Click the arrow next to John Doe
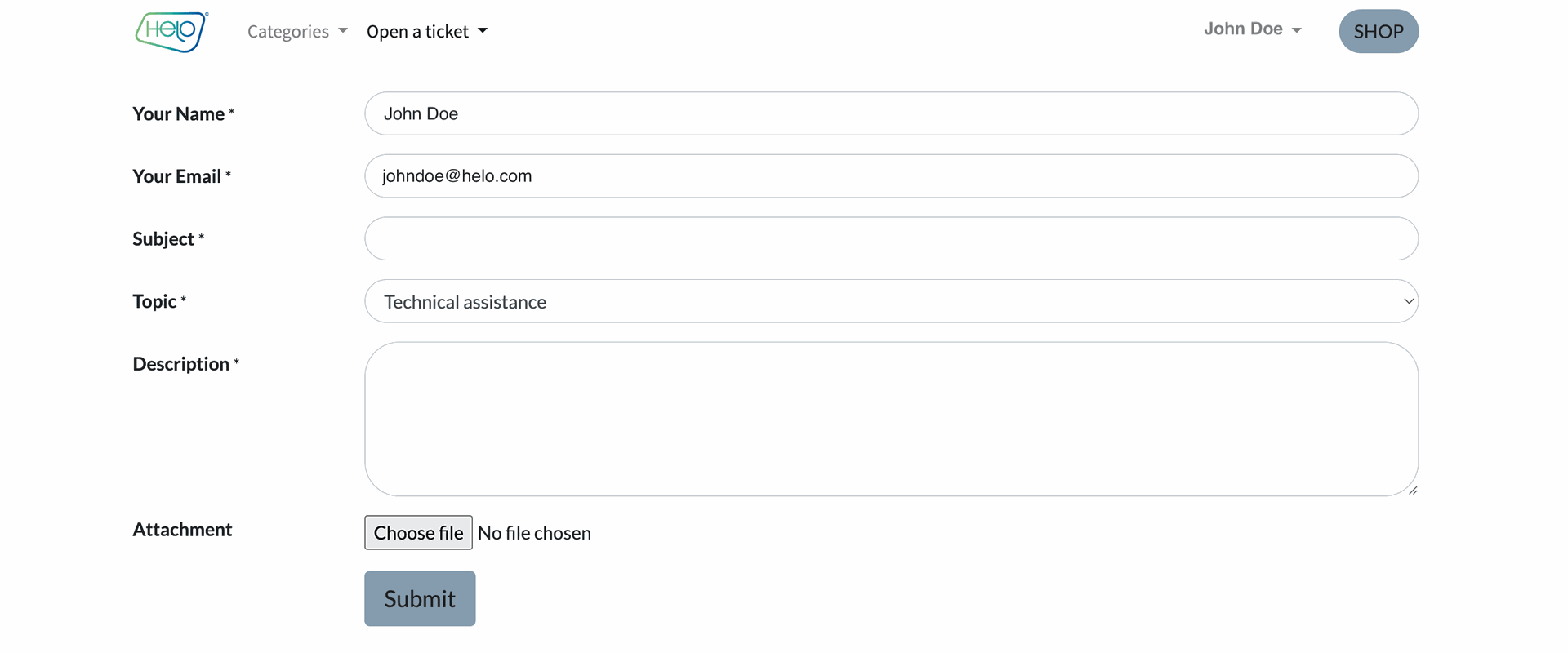The height and width of the screenshot is (653, 1568). [1297, 30]
